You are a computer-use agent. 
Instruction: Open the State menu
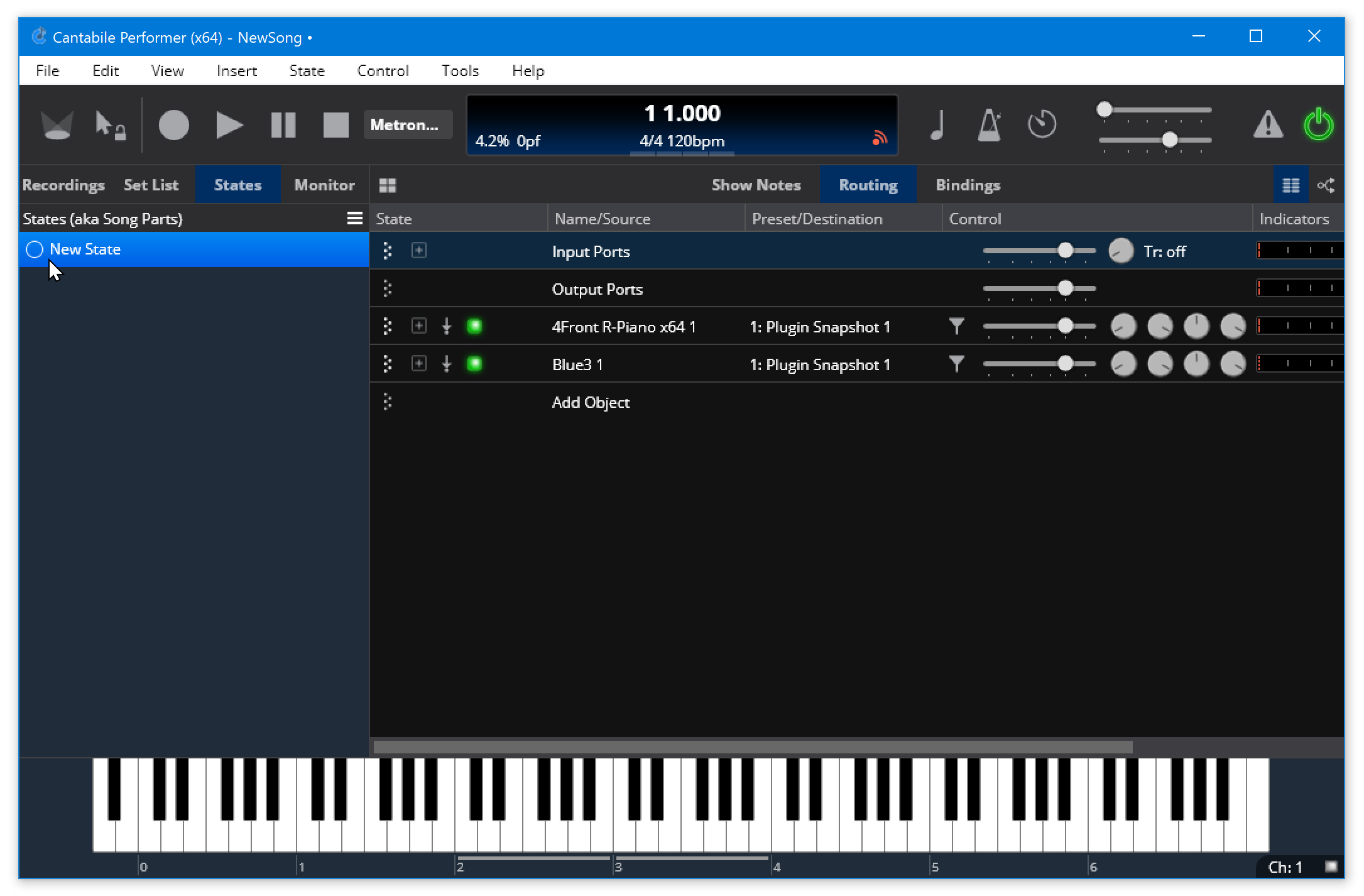[307, 70]
